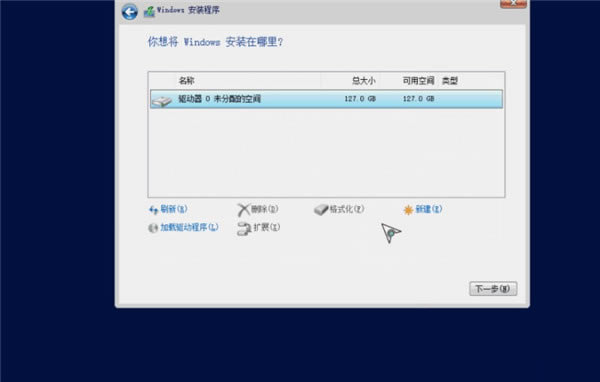Click the extend partition icon

tap(244, 229)
